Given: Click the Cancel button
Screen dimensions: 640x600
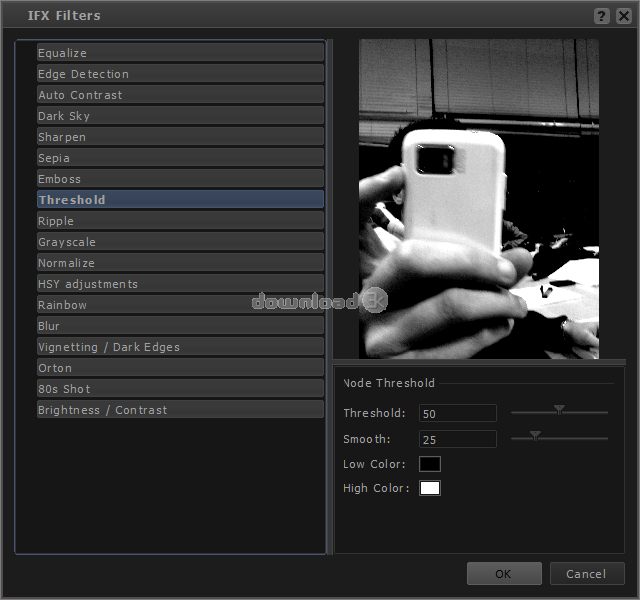Looking at the screenshot, I should pyautogui.click(x=587, y=573).
